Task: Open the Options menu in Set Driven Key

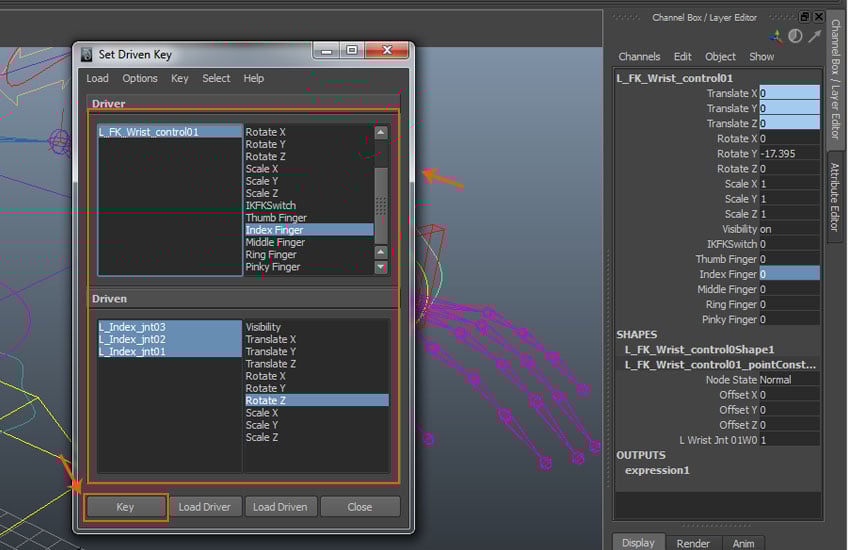Action: 140,79
